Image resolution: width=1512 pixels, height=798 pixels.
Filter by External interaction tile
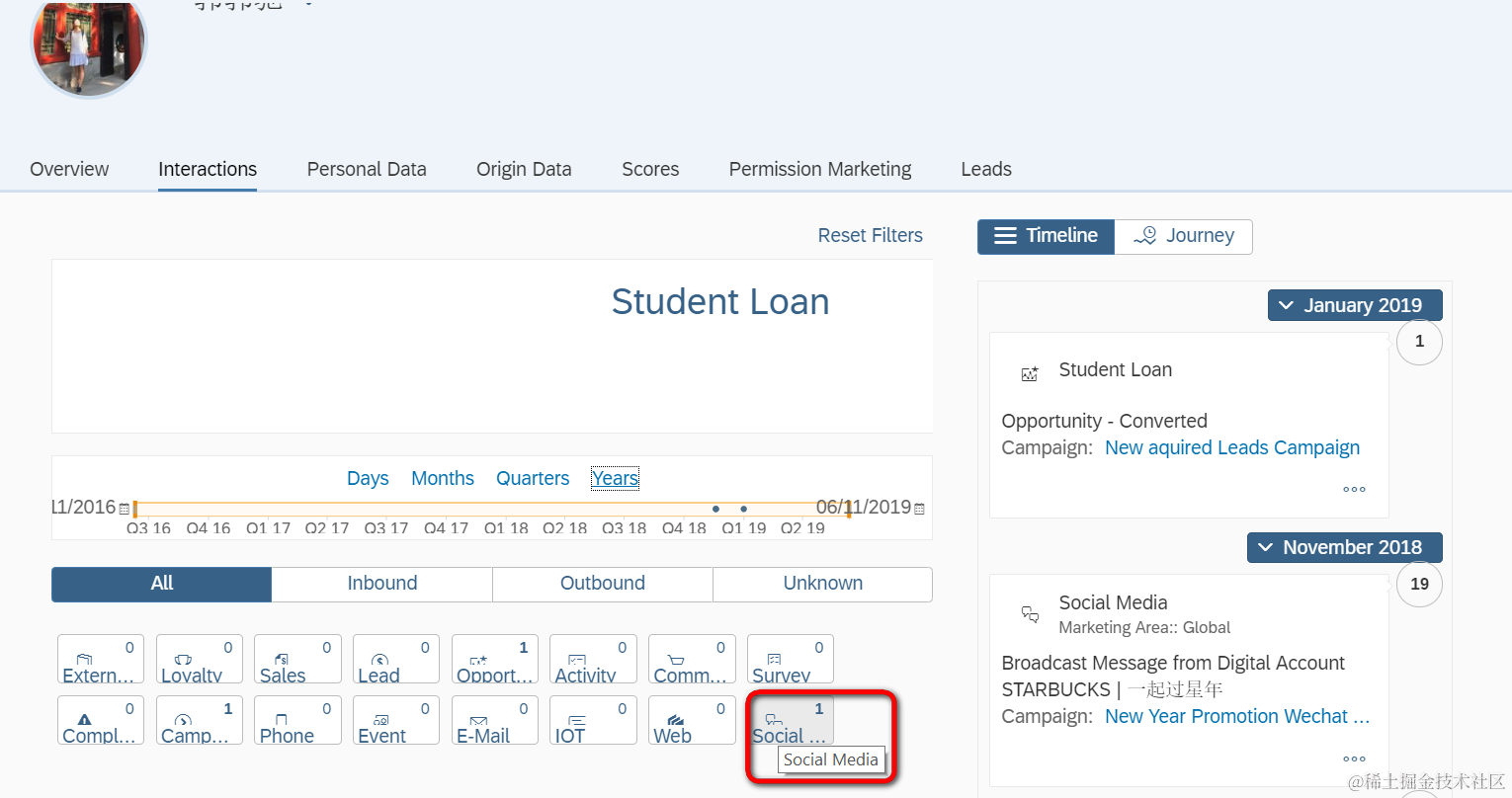coord(101,659)
